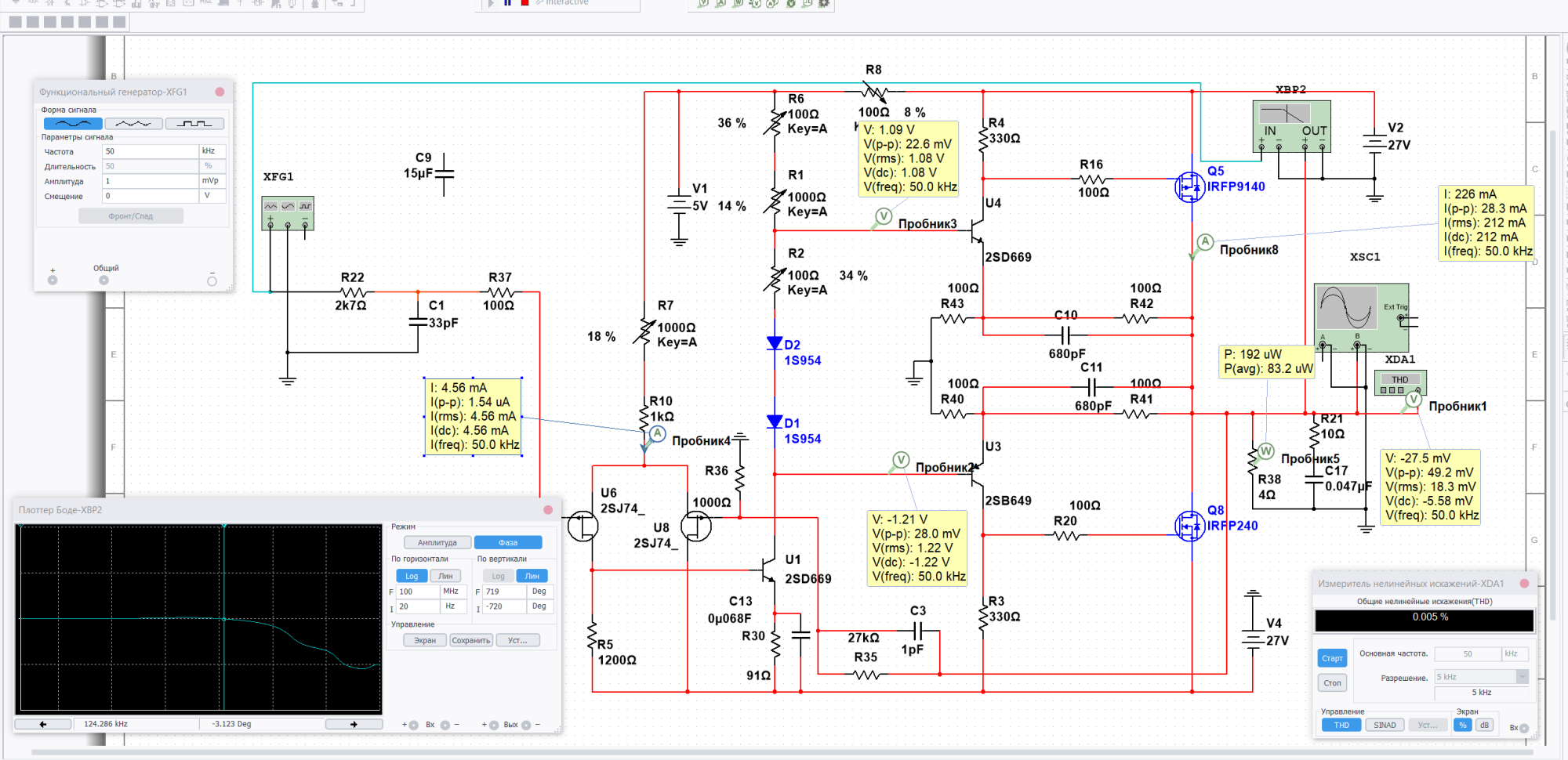Move Bode cursor left with arrow
This screenshot has width=1568, height=760.
point(43,724)
